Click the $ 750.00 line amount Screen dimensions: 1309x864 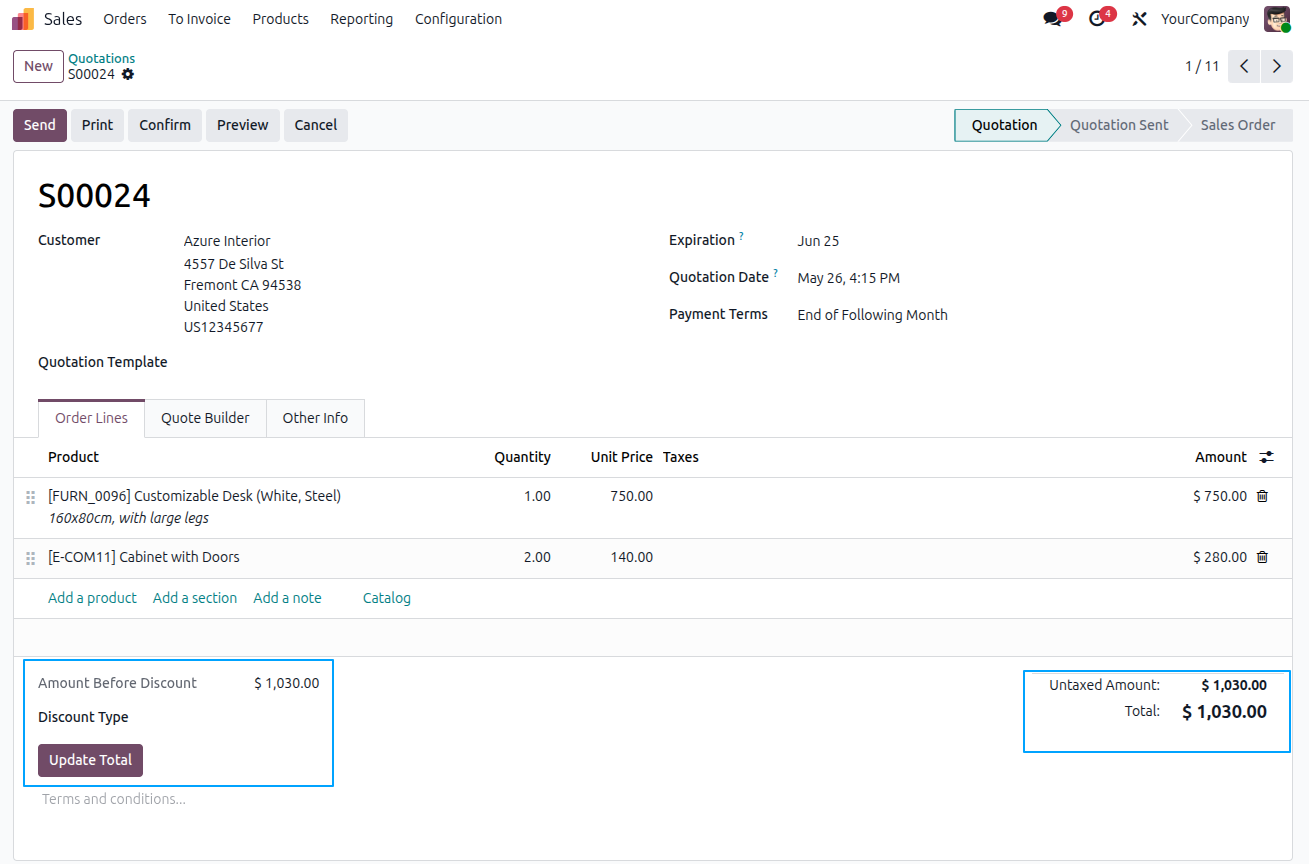(x=1220, y=496)
